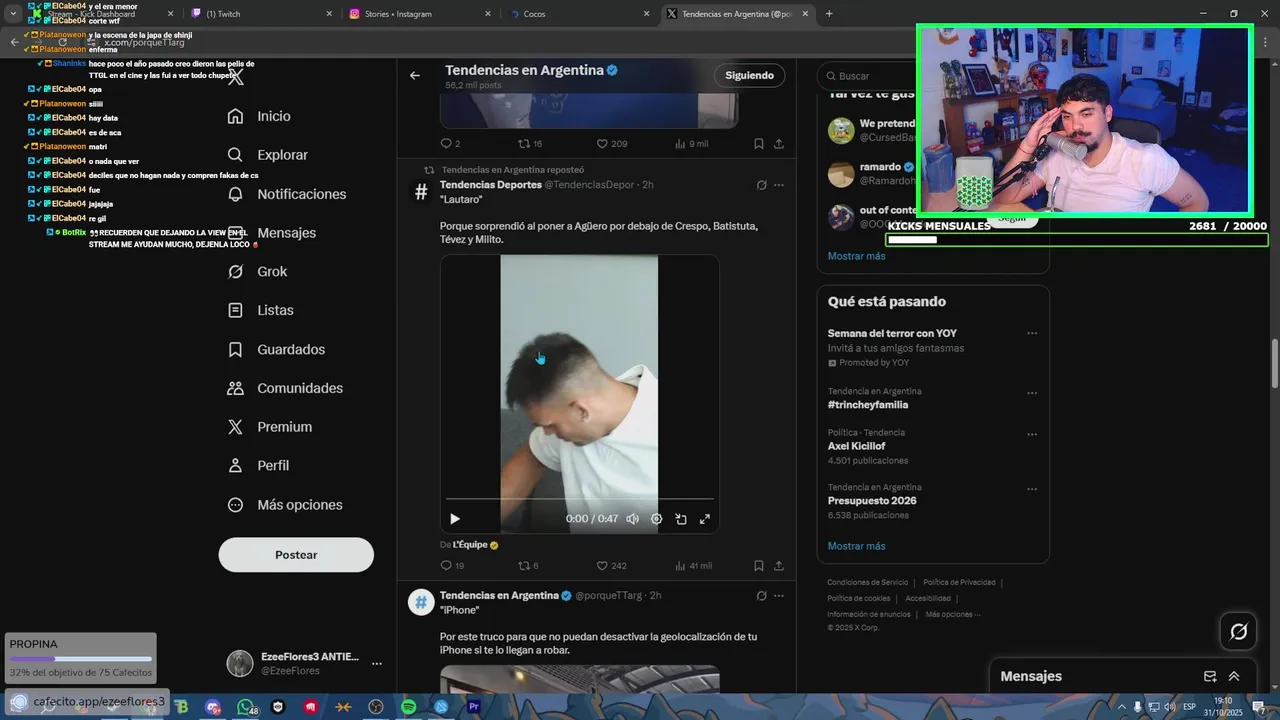Open Grok actions on the iPhone post
This screenshot has width=1280, height=720.
pyautogui.click(x=761, y=596)
